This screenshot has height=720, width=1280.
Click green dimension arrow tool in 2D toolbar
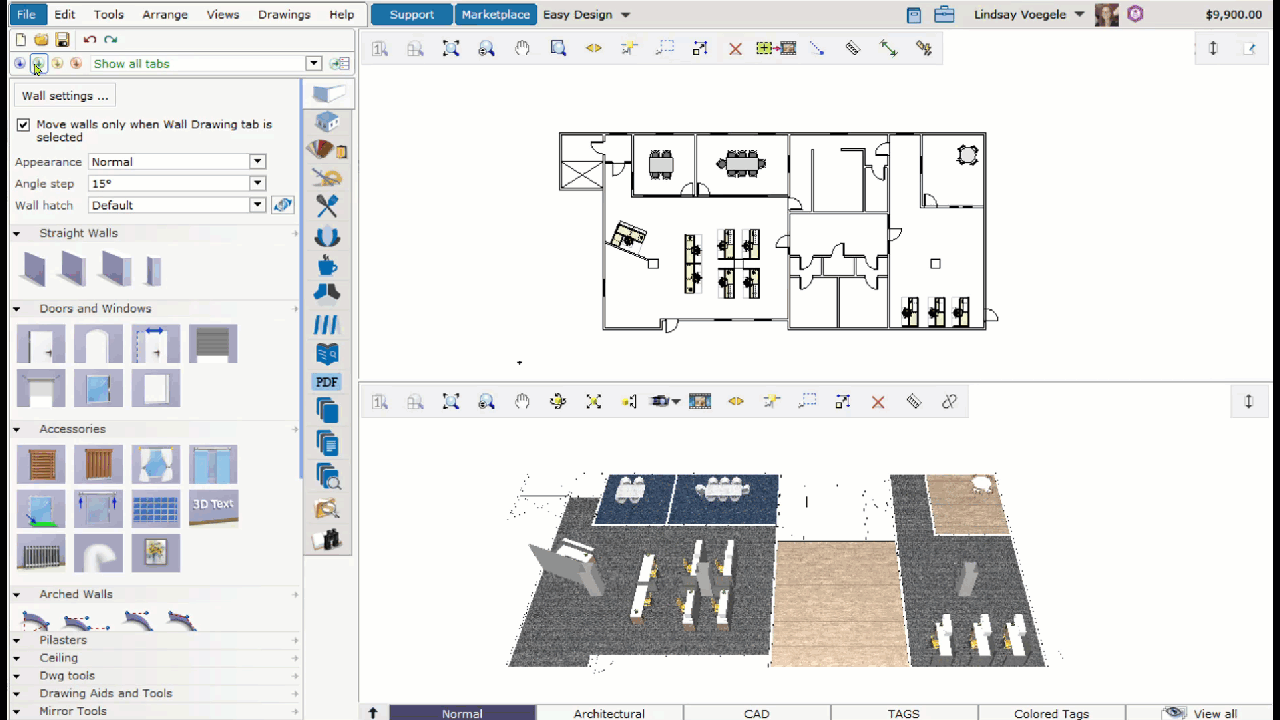pyautogui.click(x=888, y=48)
